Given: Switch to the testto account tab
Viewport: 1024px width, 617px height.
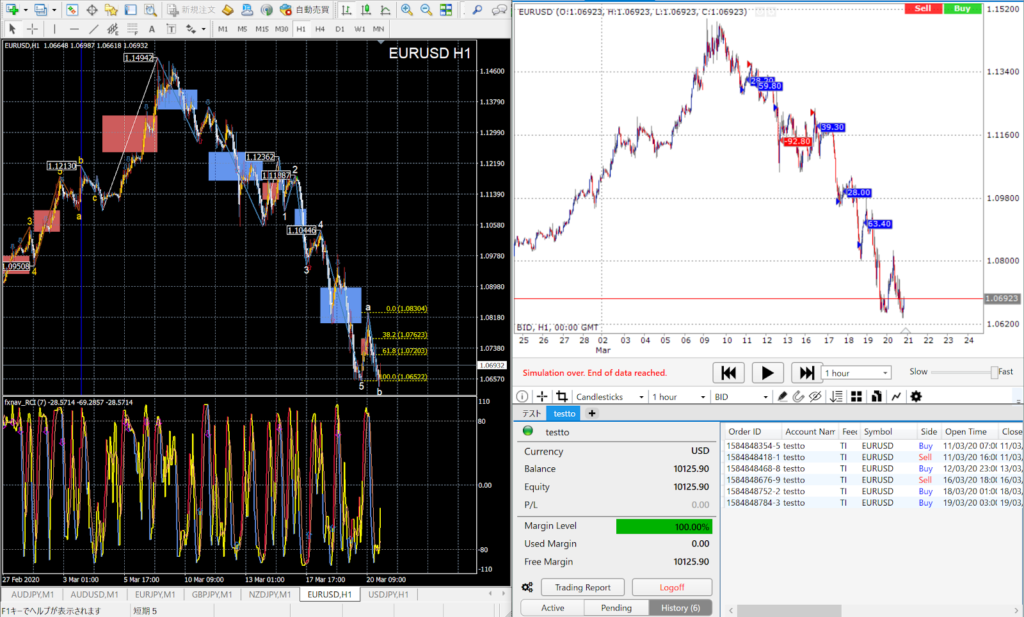Looking at the screenshot, I should [564, 413].
